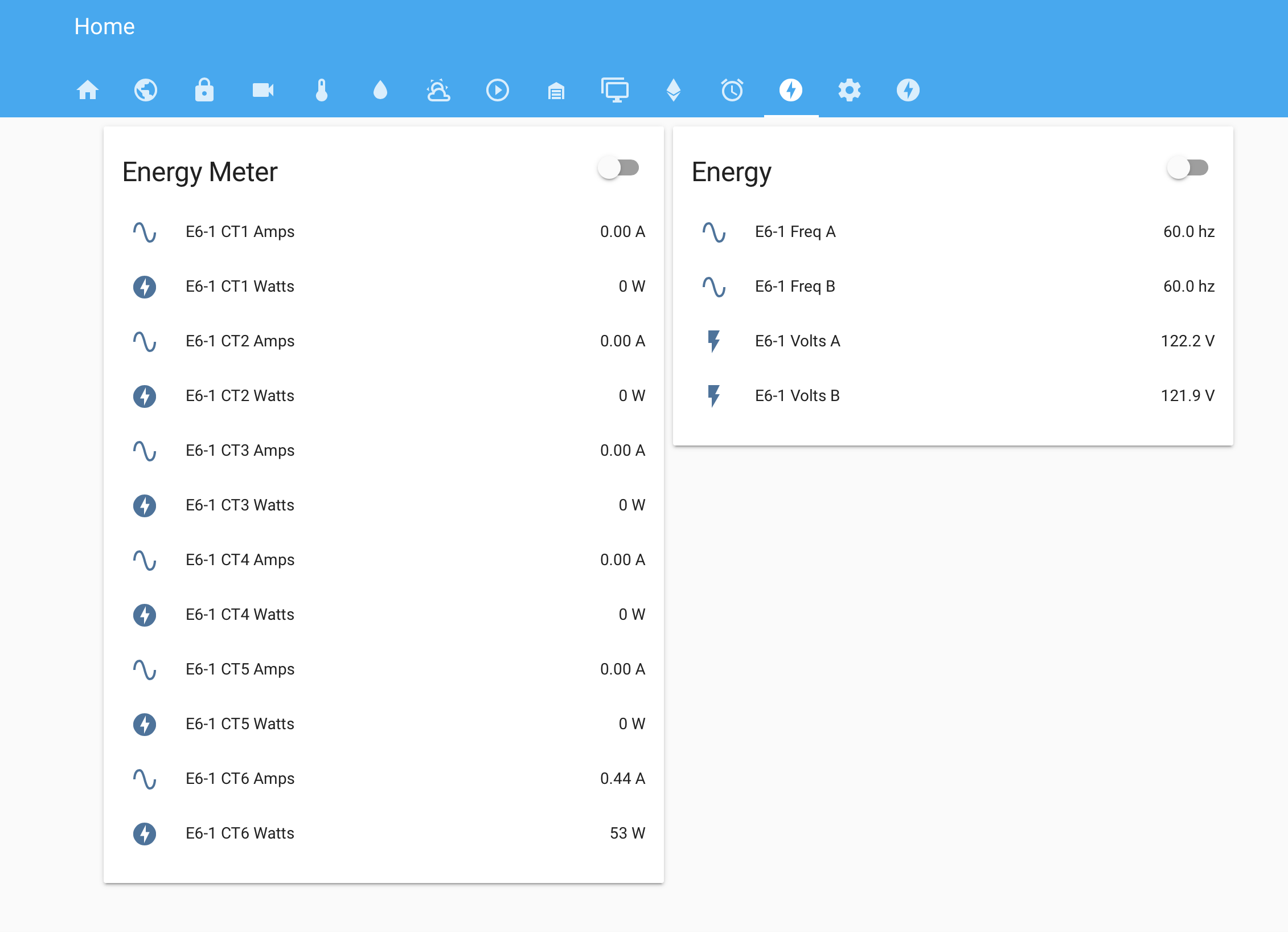The image size is (1288, 932).
Task: Open the settings gear tab
Action: click(850, 90)
